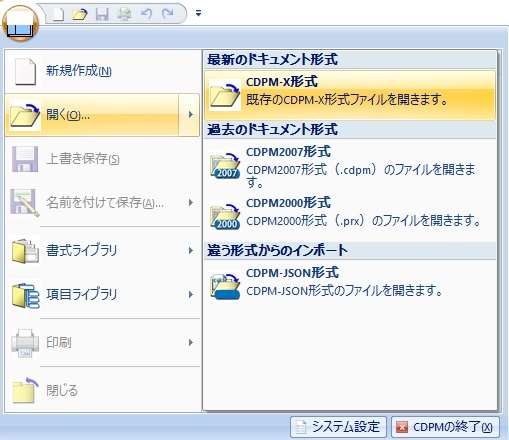Click the システム設定 button
Screen dimensions: 509x440
(x=338, y=427)
